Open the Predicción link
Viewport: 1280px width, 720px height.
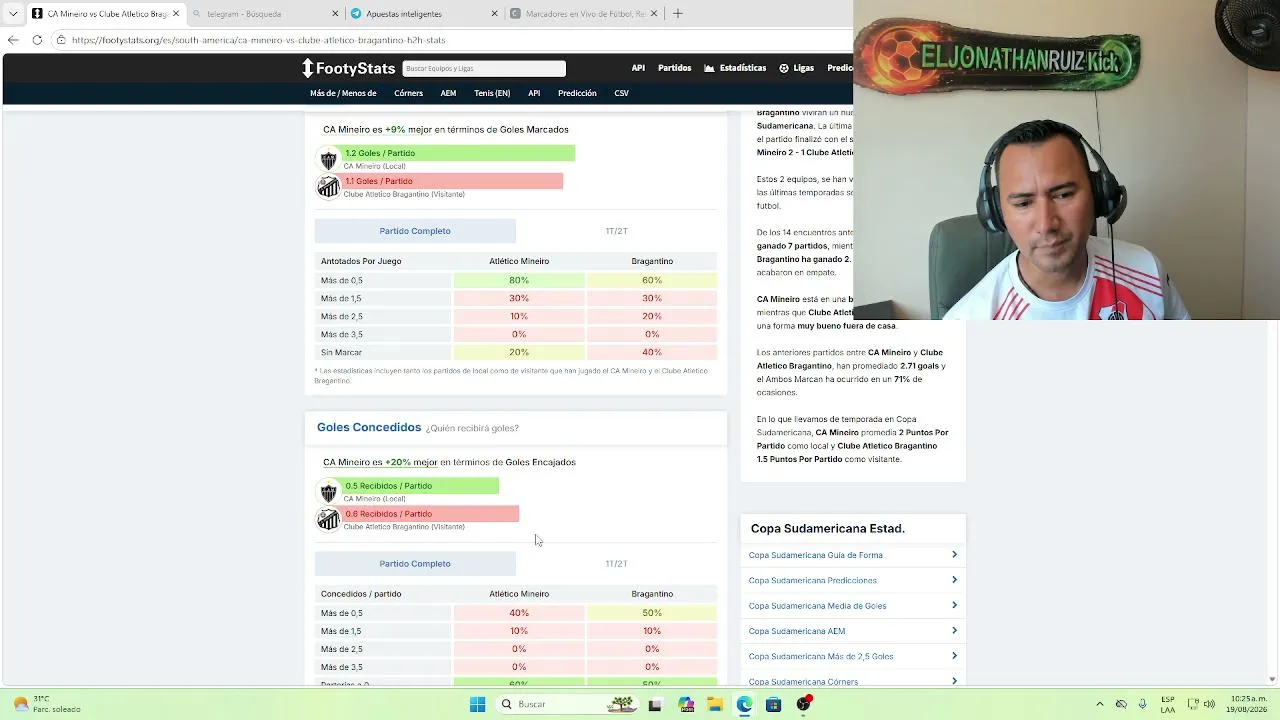tap(577, 93)
